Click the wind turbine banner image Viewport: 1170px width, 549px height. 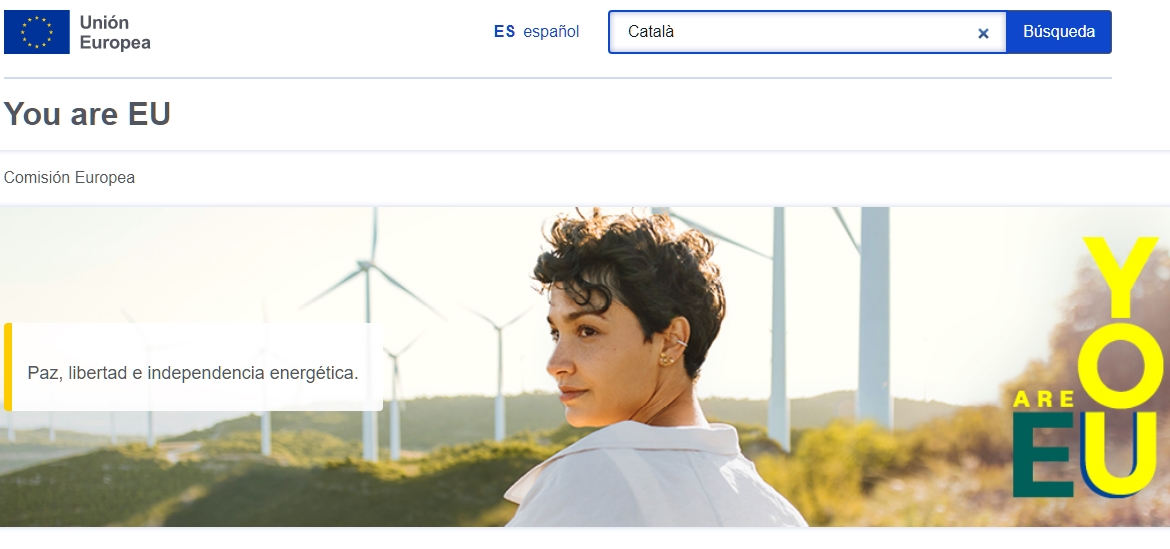tap(585, 367)
